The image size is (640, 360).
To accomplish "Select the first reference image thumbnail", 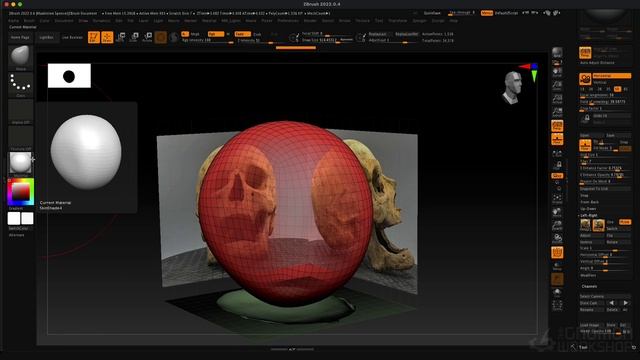I will click(585, 225).
